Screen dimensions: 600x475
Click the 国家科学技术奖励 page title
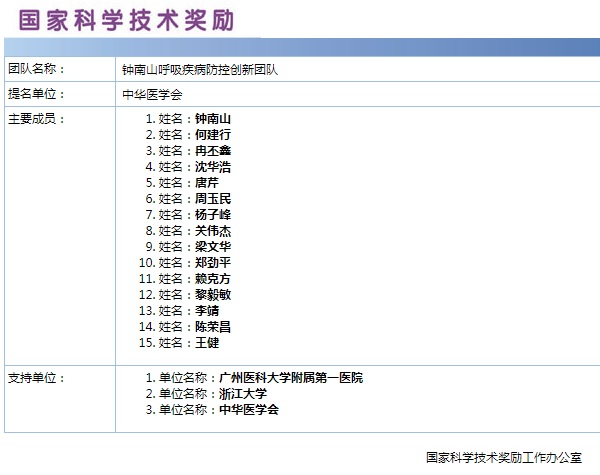[126, 20]
